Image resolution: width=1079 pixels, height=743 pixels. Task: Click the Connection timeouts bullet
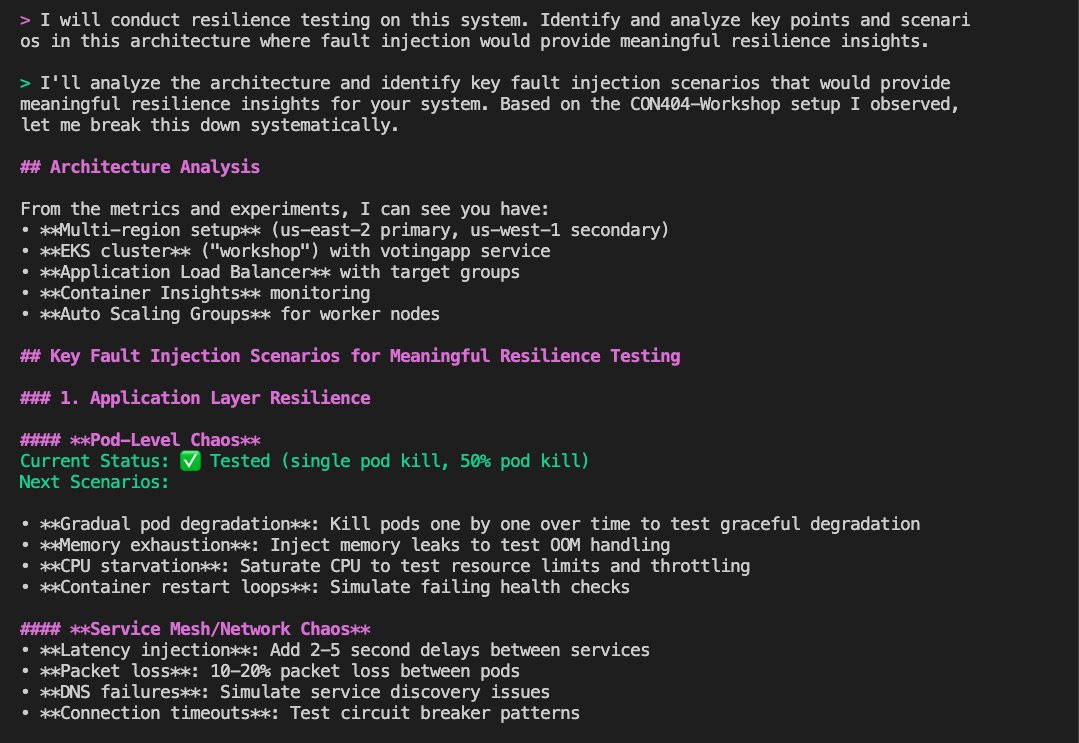(x=300, y=713)
